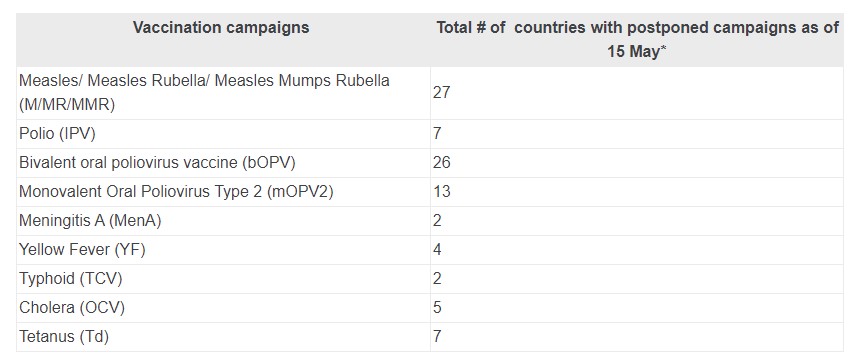Click the value 5 for Cholera
The height and width of the screenshot is (360, 853).
coord(437,308)
